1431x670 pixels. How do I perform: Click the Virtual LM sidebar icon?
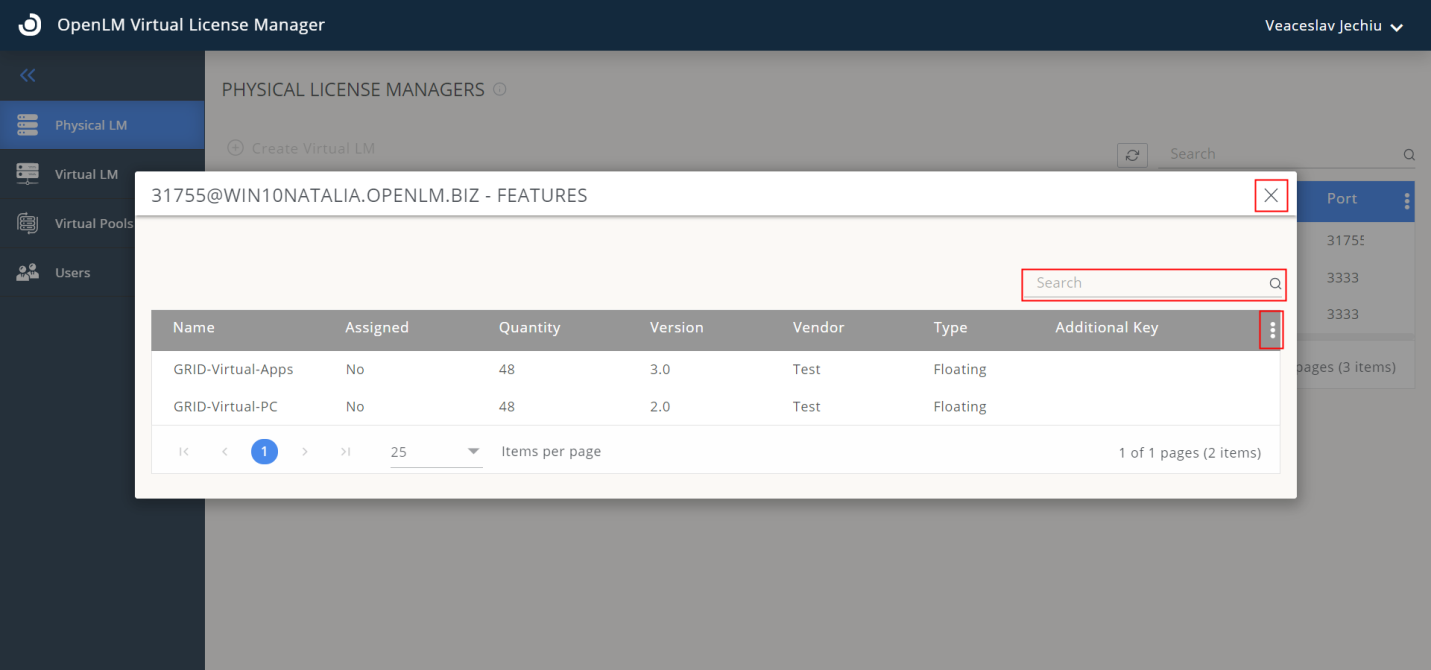pos(28,174)
